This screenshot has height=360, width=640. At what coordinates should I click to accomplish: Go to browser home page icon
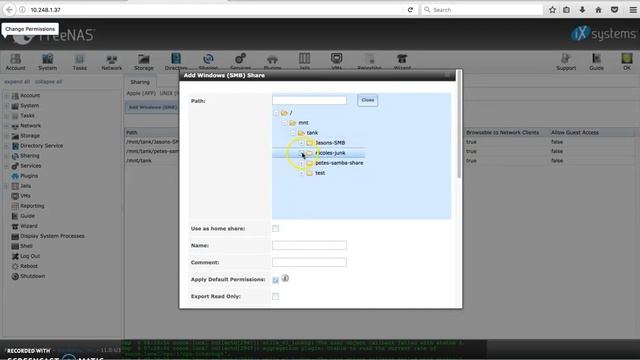click(598, 9)
